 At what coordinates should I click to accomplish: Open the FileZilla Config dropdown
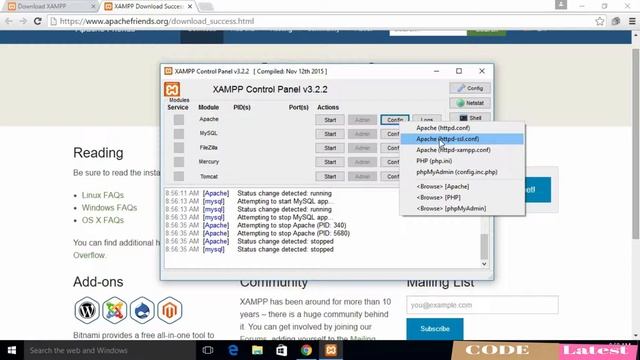point(390,148)
